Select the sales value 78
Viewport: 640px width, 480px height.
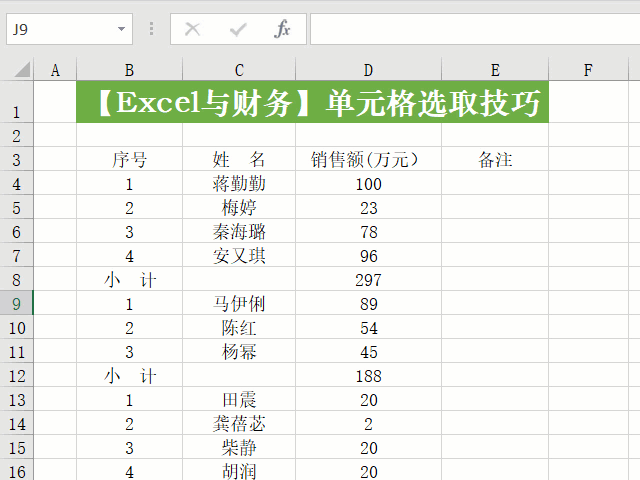[369, 231]
